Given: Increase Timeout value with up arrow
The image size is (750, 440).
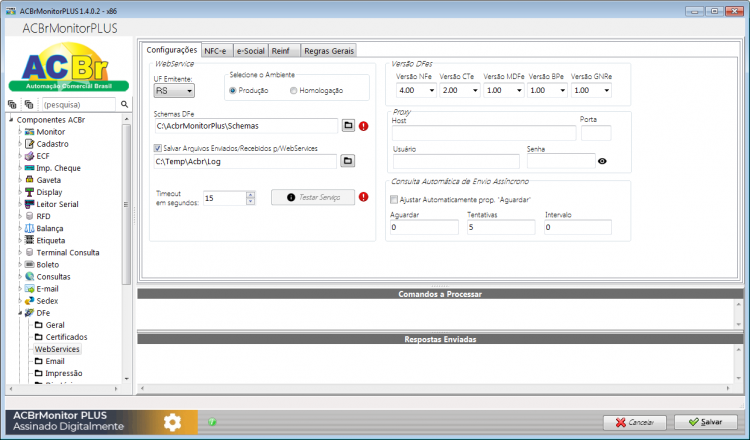Looking at the screenshot, I should tap(251, 195).
